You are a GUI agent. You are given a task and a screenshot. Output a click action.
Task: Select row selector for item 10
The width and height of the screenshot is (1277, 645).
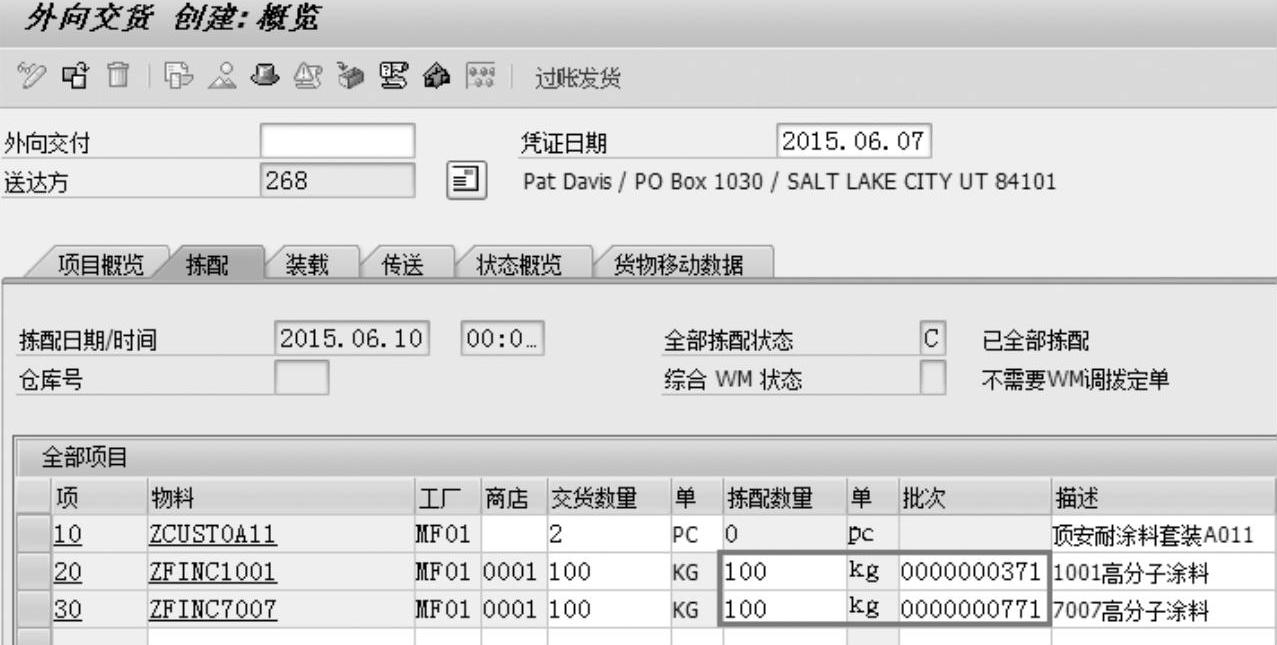[34, 535]
